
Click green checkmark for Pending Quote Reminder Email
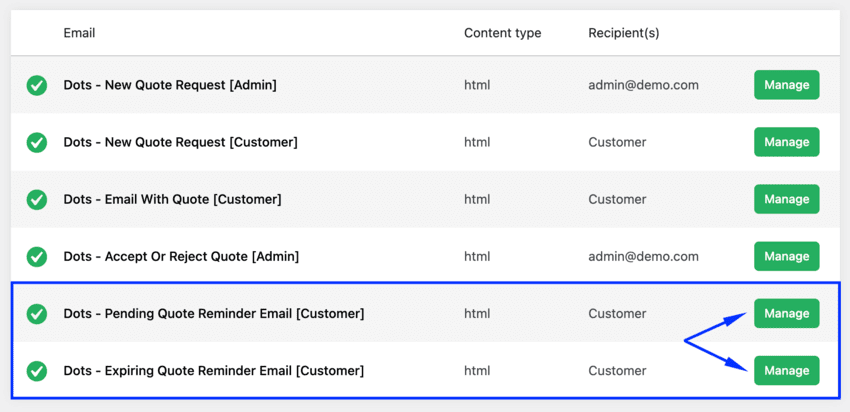tap(37, 313)
